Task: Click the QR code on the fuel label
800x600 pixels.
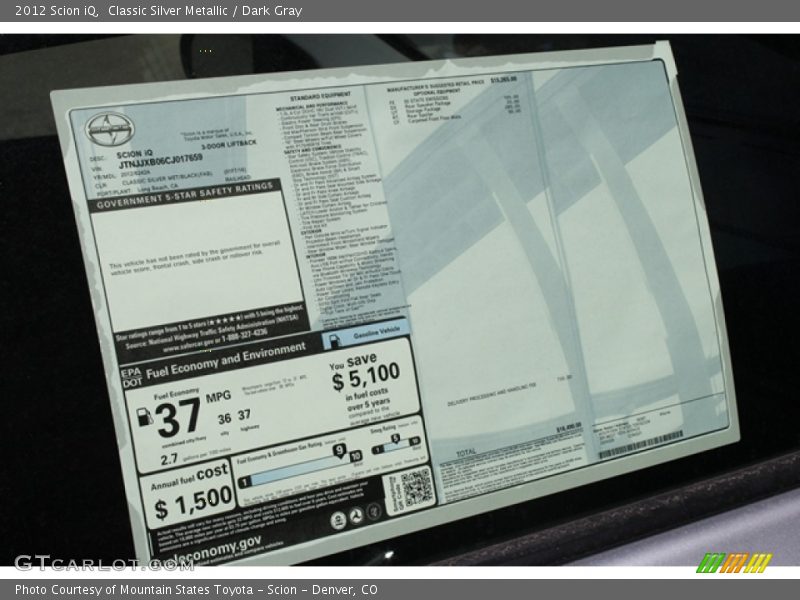Action: 415,486
